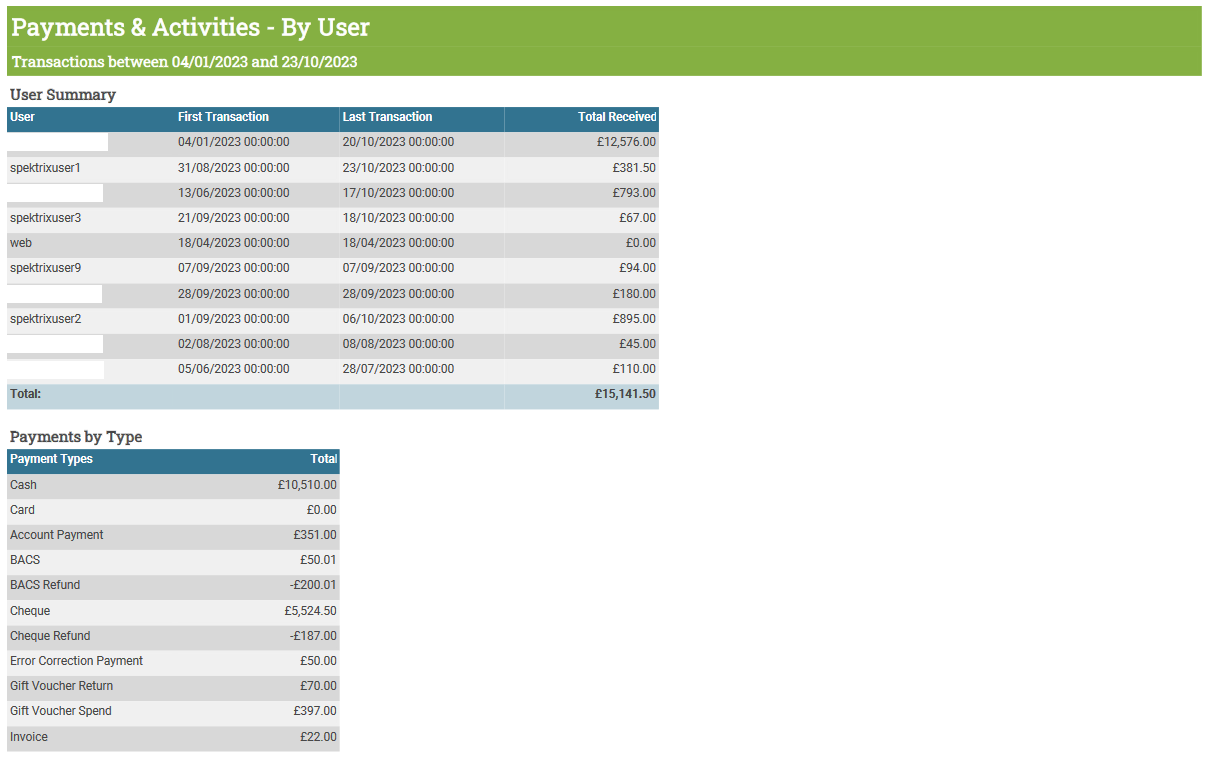Viewport: 1218px width, 763px height.
Task: Select last transaction date 23/10/2023
Action: point(398,168)
